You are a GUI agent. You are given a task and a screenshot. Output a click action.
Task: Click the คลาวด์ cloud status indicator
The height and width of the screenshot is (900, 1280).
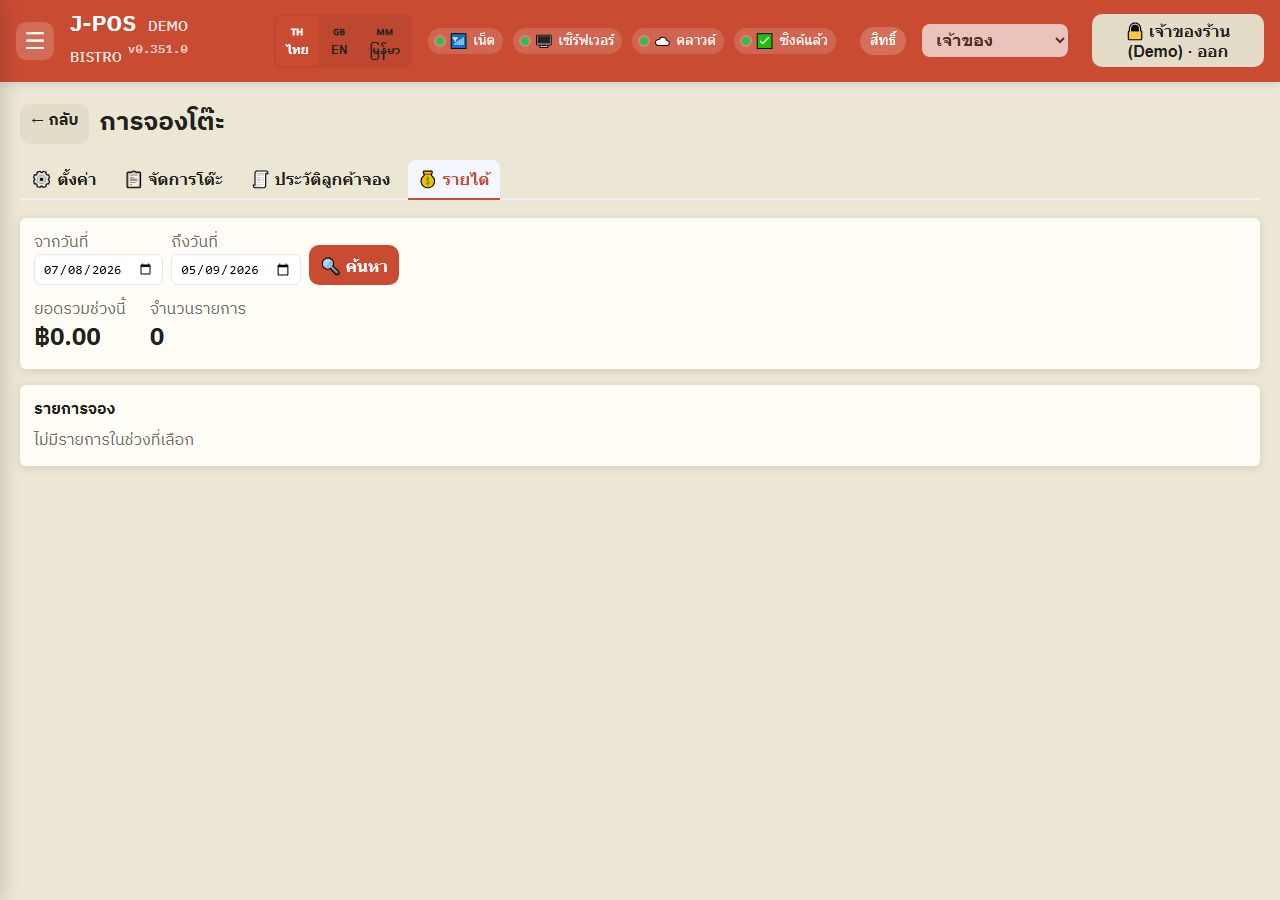678,41
